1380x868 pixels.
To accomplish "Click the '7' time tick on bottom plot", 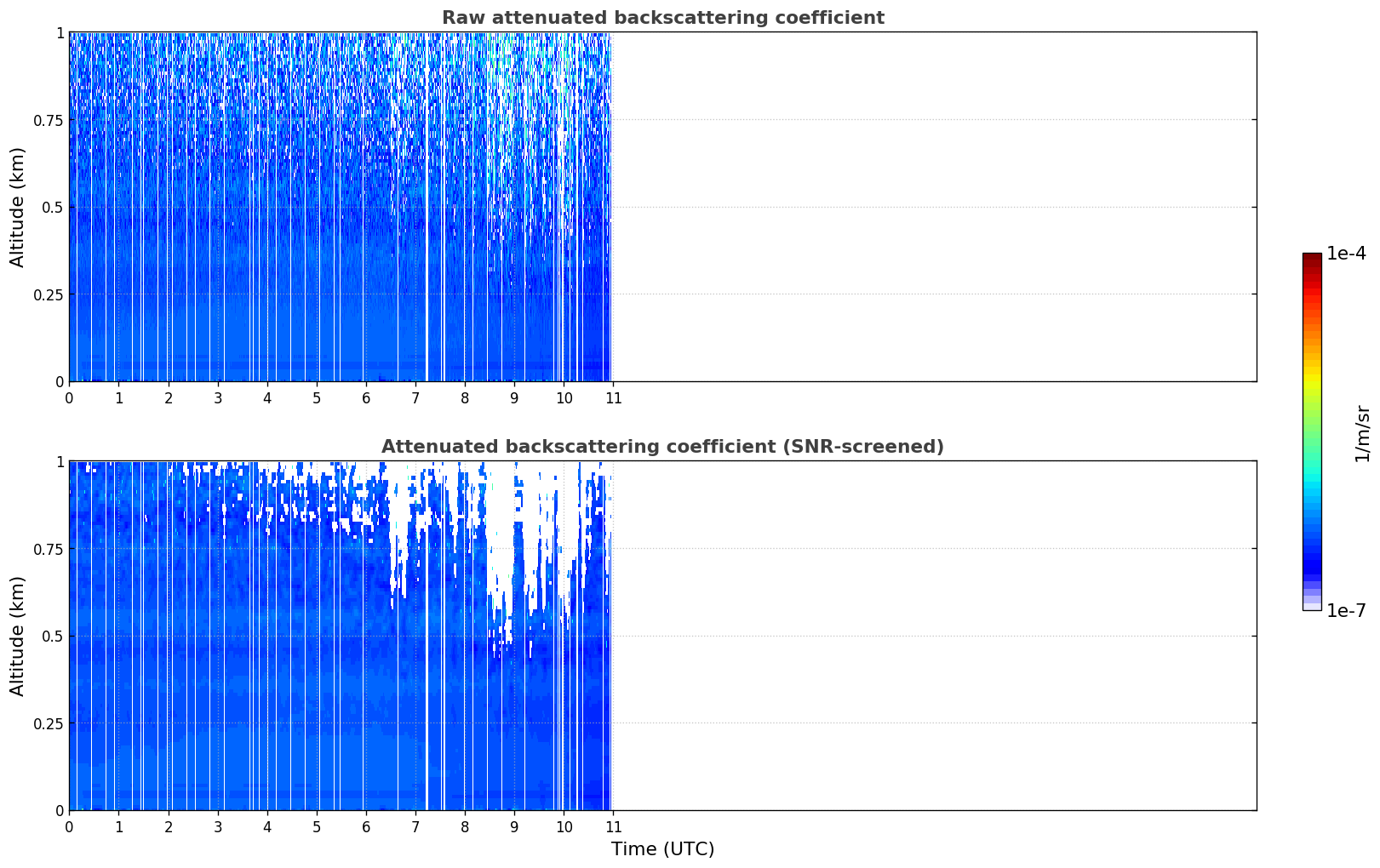I will (x=415, y=827).
